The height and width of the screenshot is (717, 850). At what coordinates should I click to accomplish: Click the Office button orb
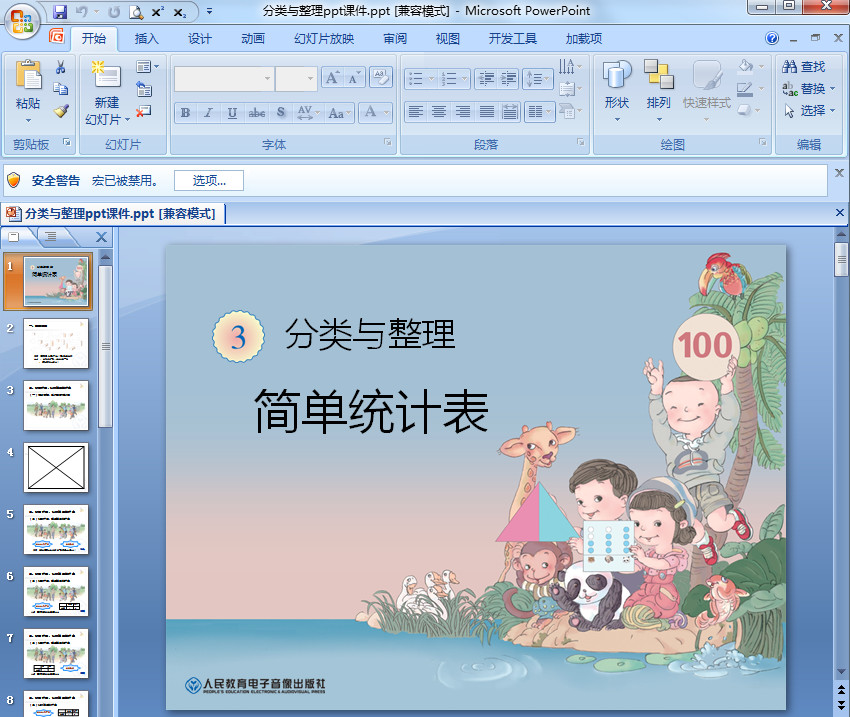[22, 22]
